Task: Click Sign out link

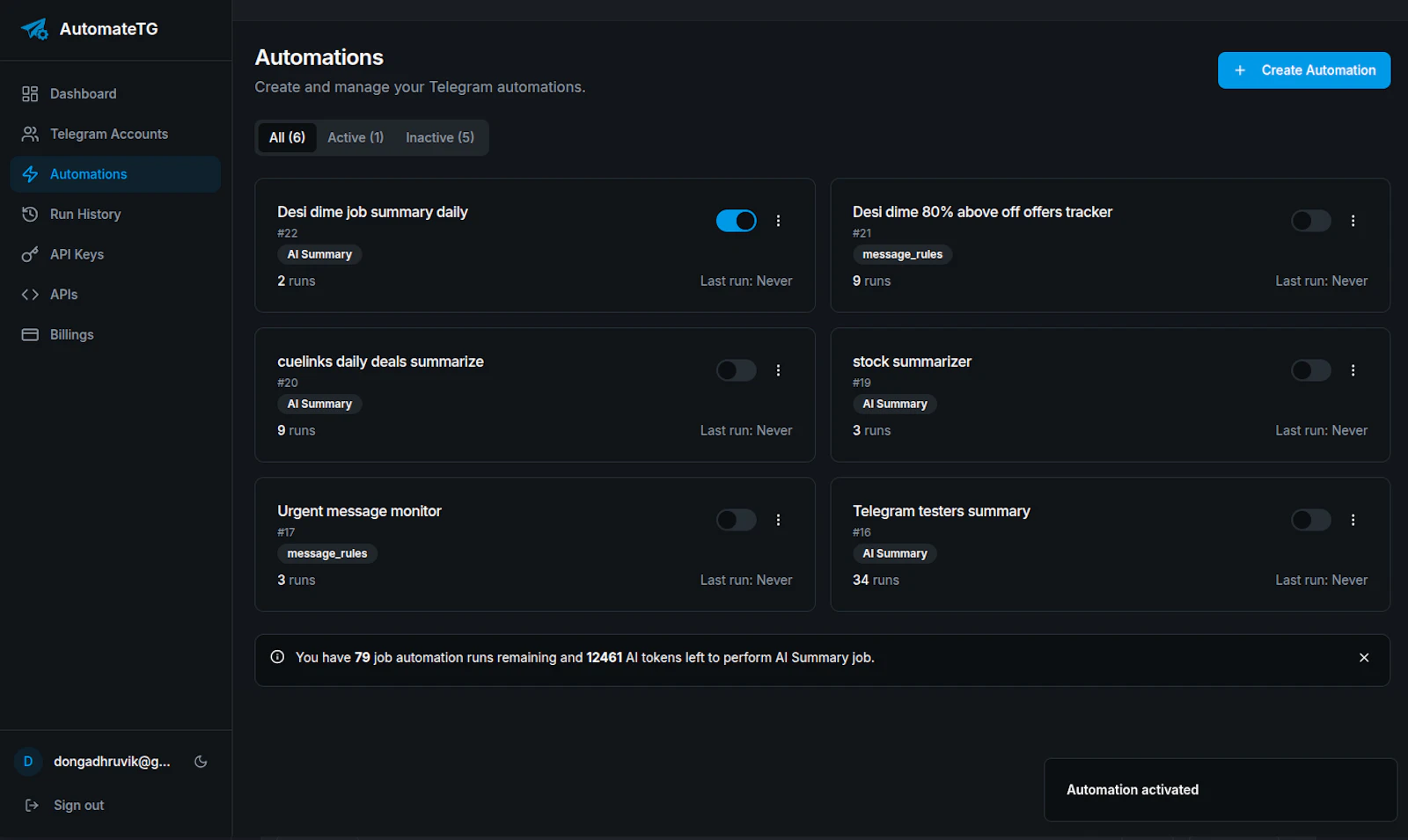Action: [78, 805]
